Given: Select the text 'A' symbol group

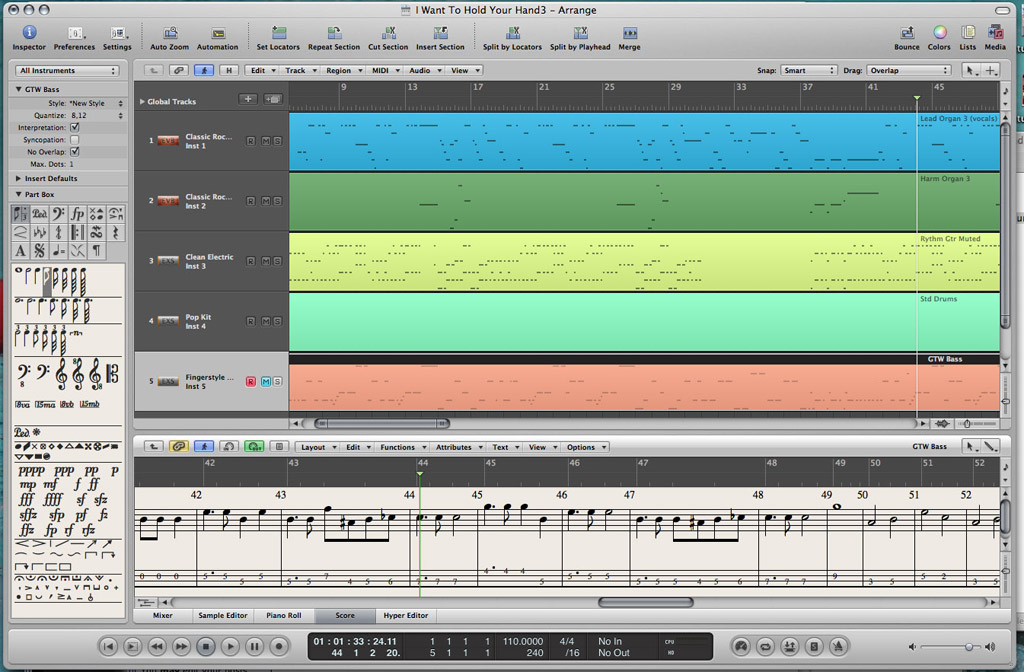Looking at the screenshot, I should (x=20, y=251).
